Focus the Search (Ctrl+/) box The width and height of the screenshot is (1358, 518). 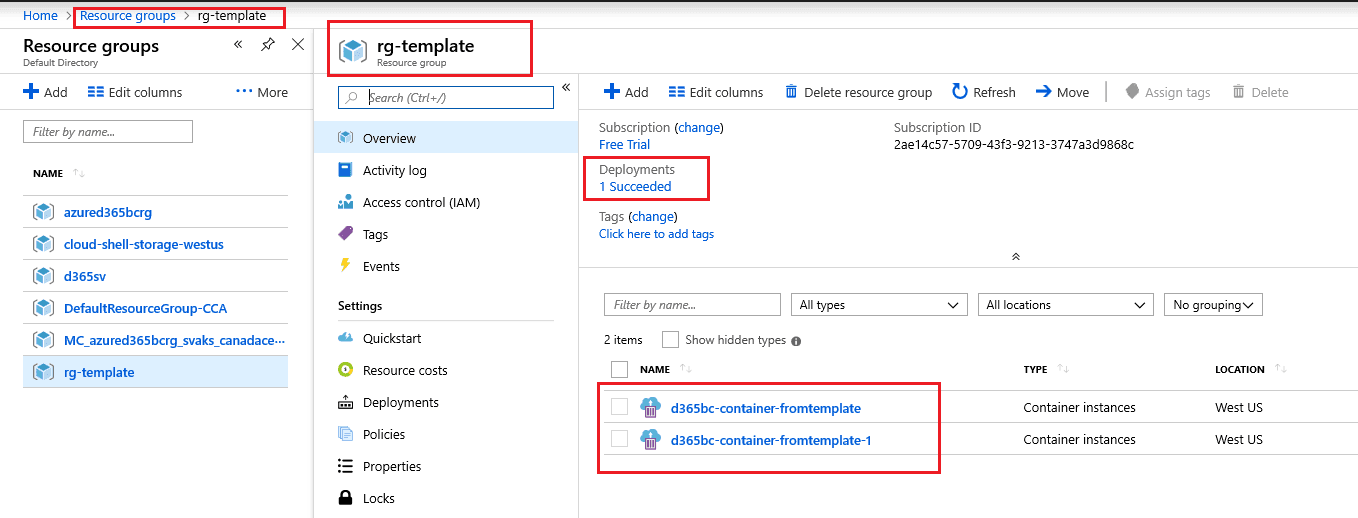446,97
